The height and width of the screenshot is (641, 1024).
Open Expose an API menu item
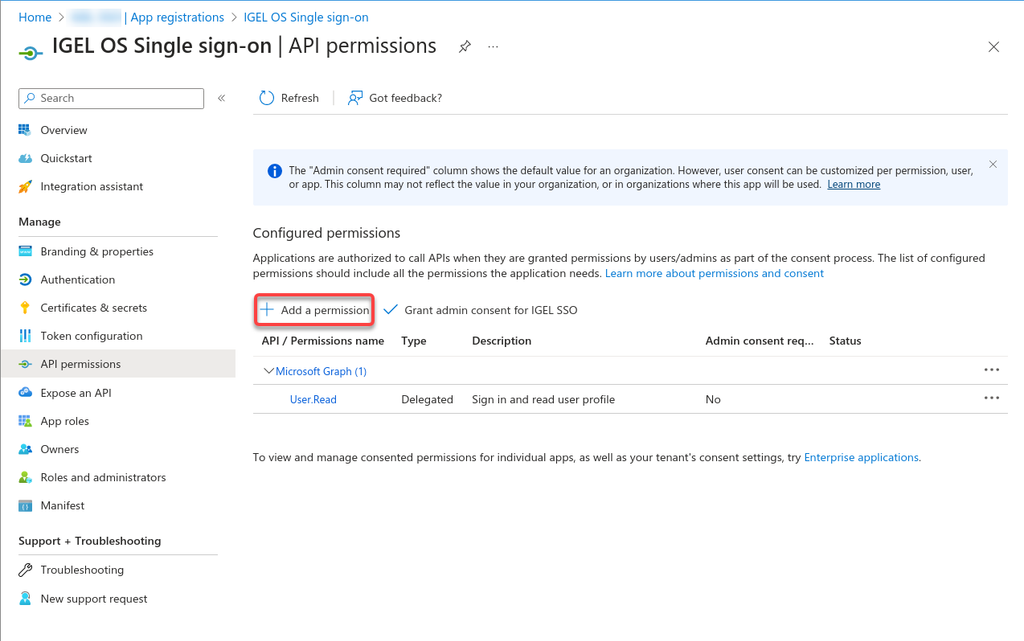point(75,393)
